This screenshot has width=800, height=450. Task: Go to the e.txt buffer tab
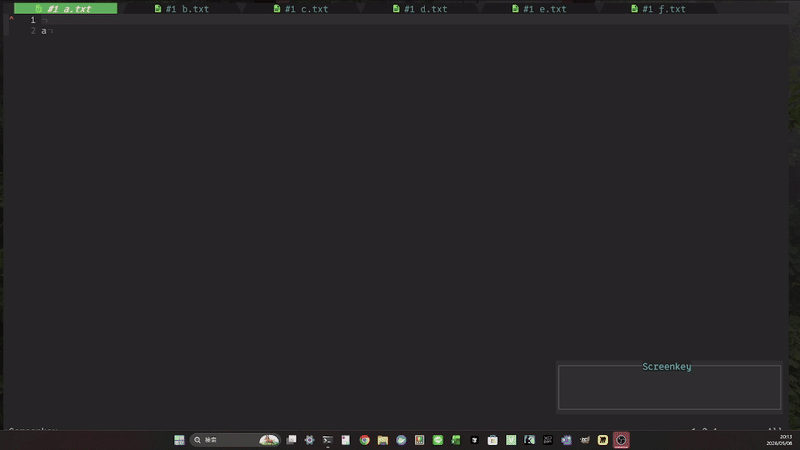pyautogui.click(x=539, y=9)
